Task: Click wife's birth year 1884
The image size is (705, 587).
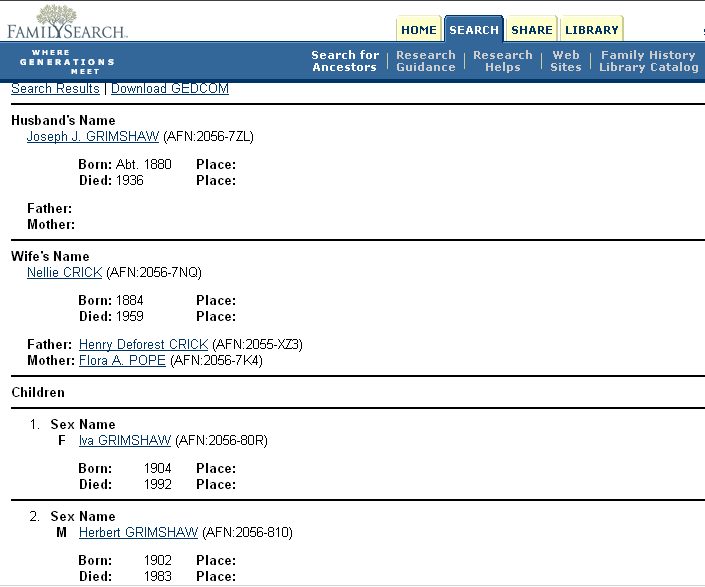Action: point(129,300)
